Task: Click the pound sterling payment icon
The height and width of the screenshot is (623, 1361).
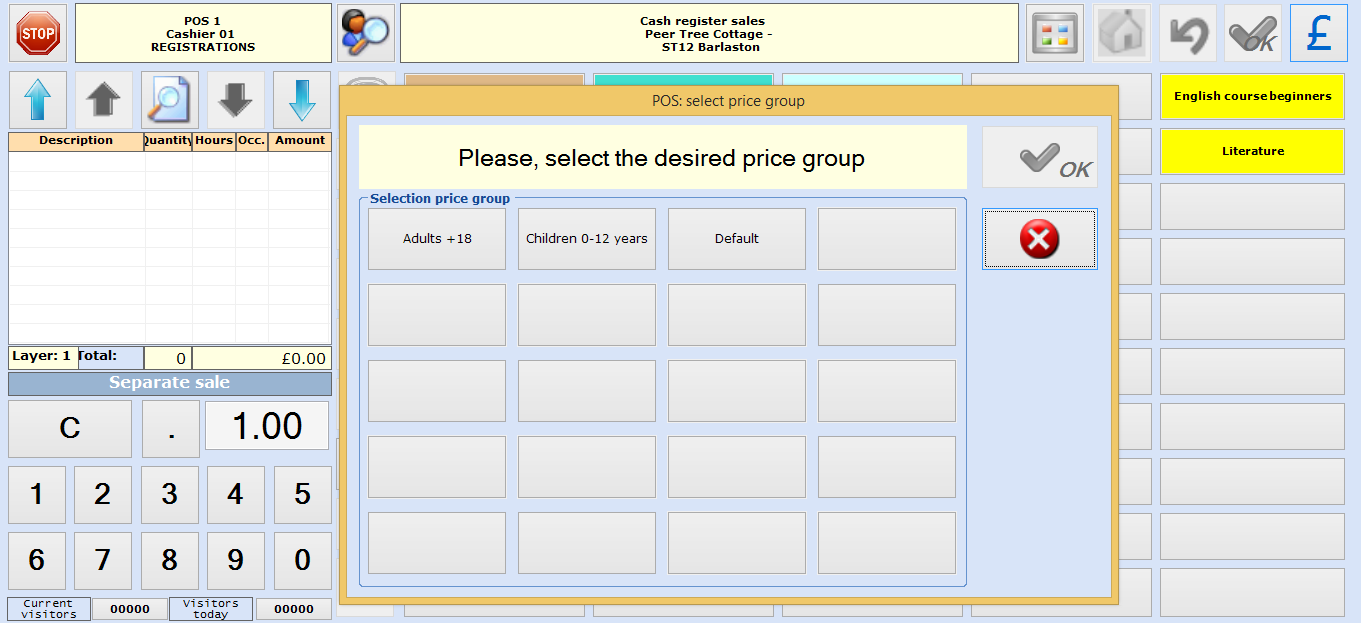Action: tap(1318, 33)
